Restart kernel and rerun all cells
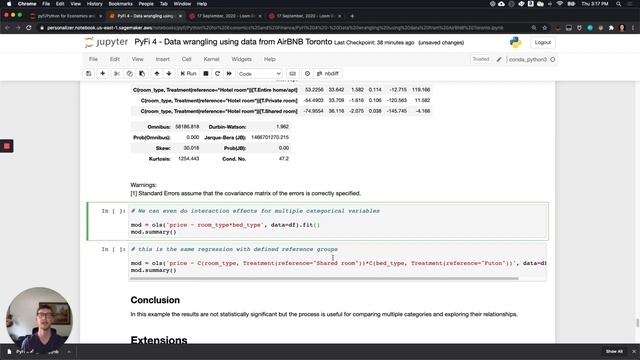 point(229,73)
